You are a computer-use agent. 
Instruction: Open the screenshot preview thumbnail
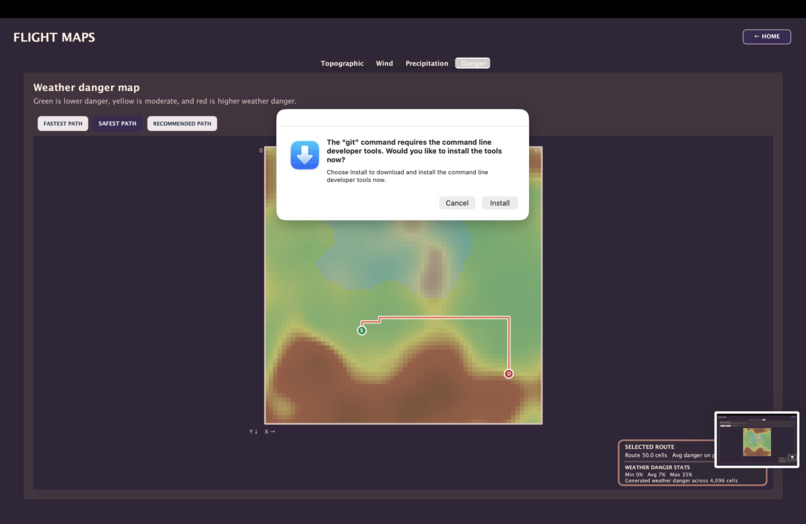[757, 439]
